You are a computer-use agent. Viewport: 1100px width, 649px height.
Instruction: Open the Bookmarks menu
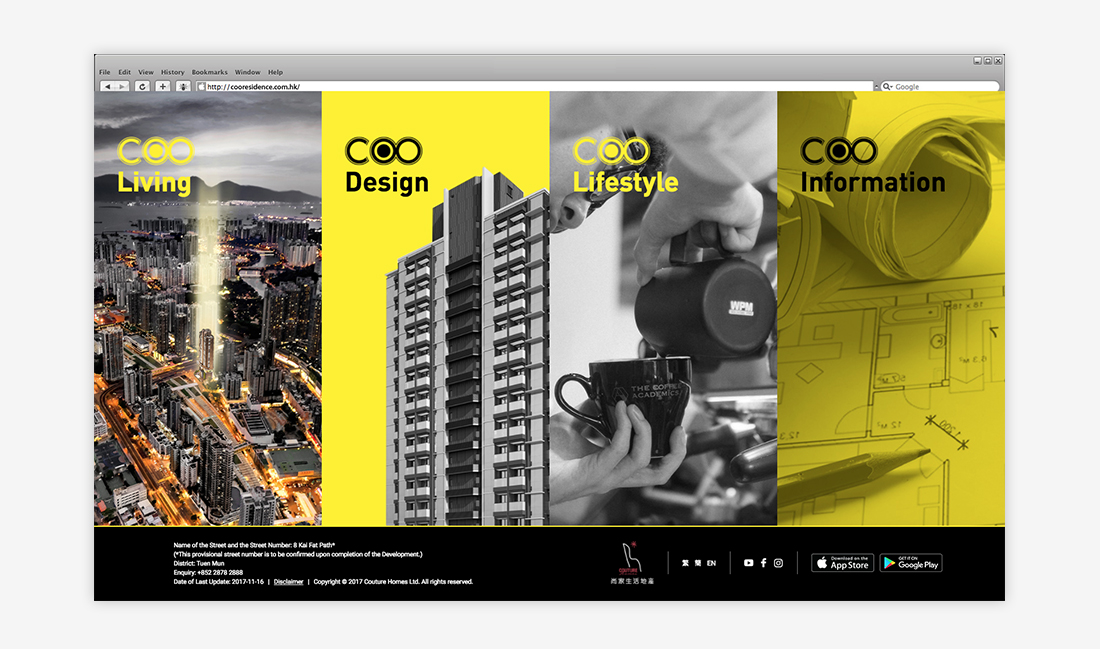point(209,72)
